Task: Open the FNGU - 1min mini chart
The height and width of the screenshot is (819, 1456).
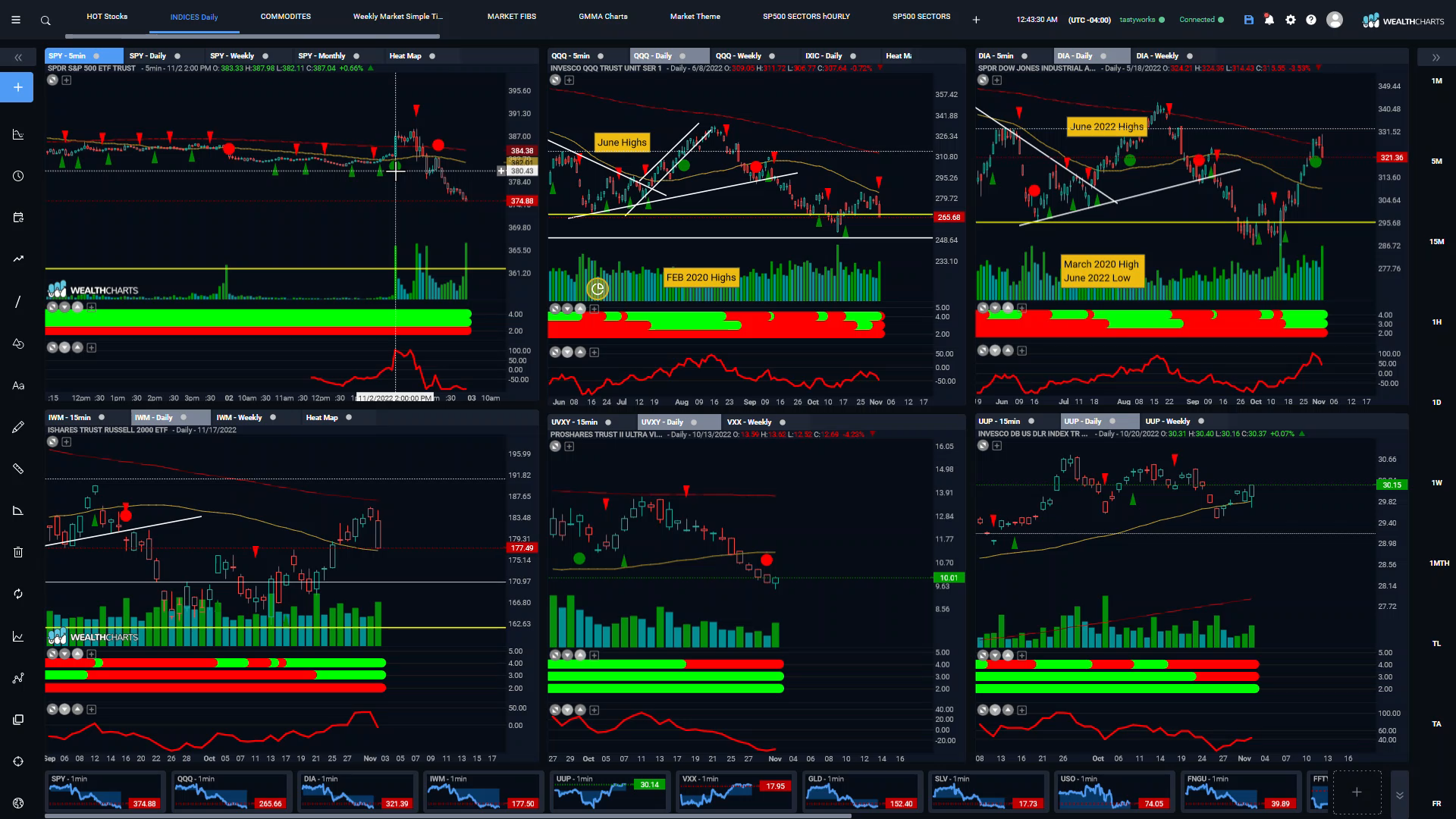Action: [1240, 792]
